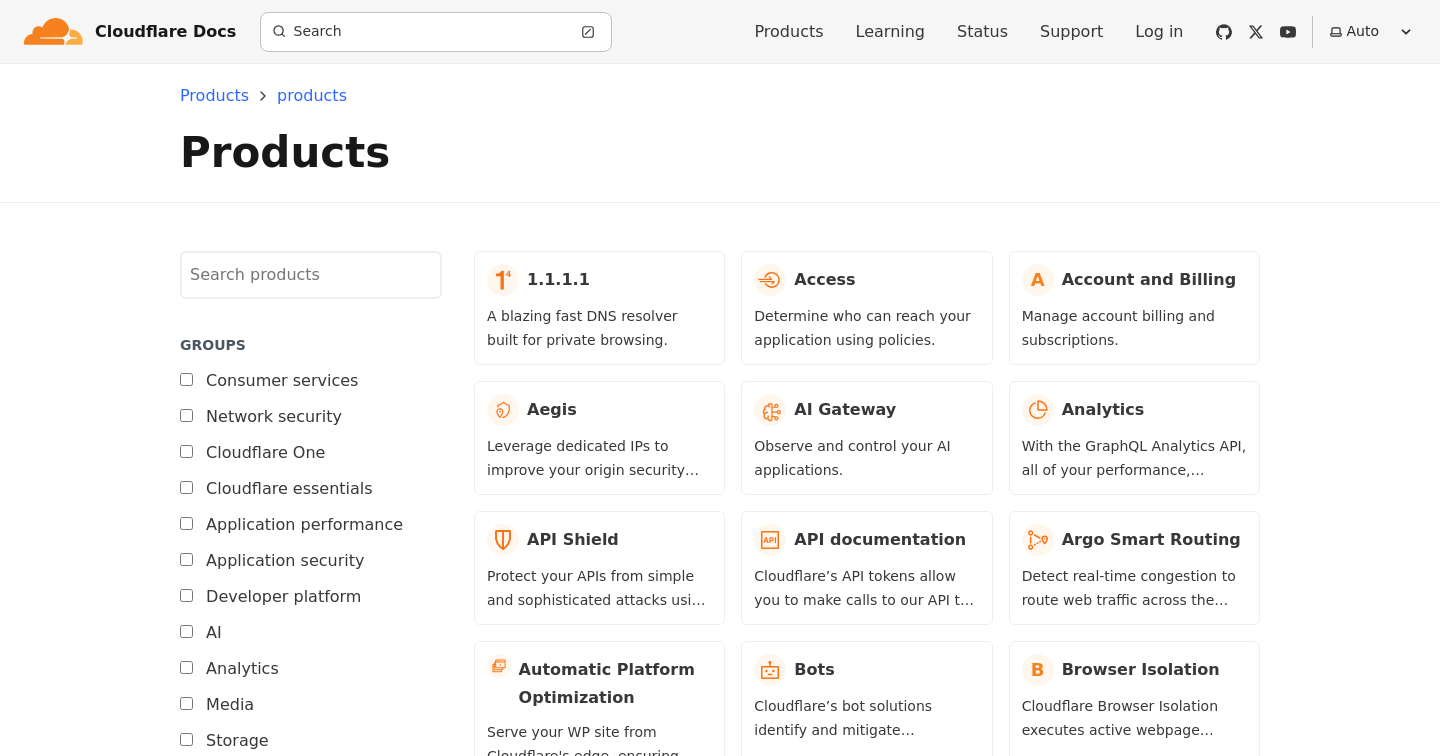The image size is (1440, 756).
Task: Open the Bots product title
Action: click(814, 670)
